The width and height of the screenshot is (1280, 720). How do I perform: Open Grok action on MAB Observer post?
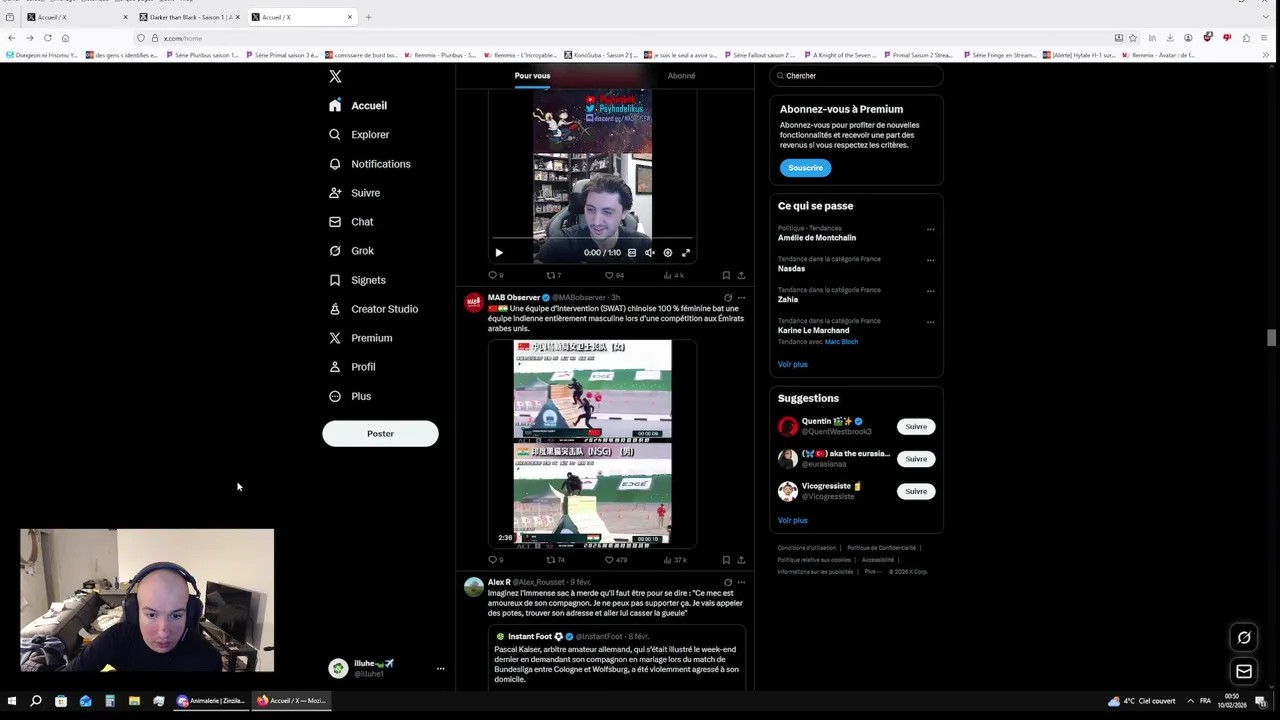[727, 297]
